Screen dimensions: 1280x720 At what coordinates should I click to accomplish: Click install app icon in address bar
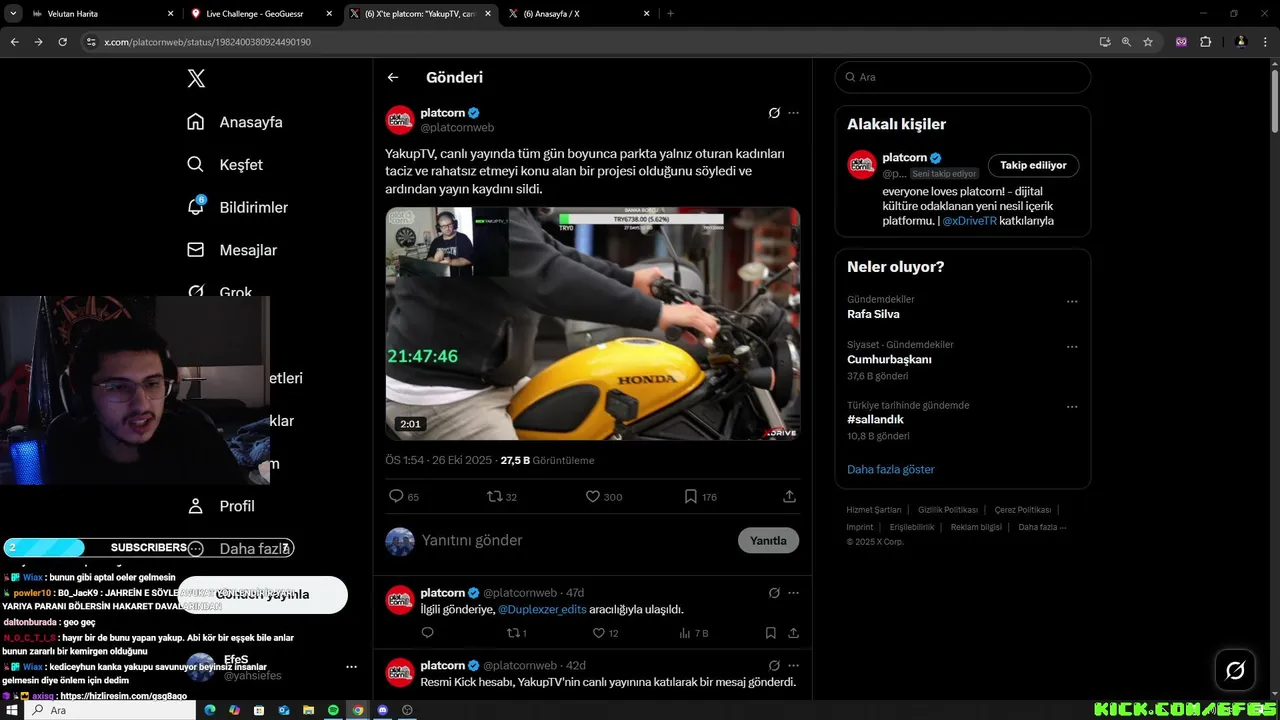(1104, 42)
